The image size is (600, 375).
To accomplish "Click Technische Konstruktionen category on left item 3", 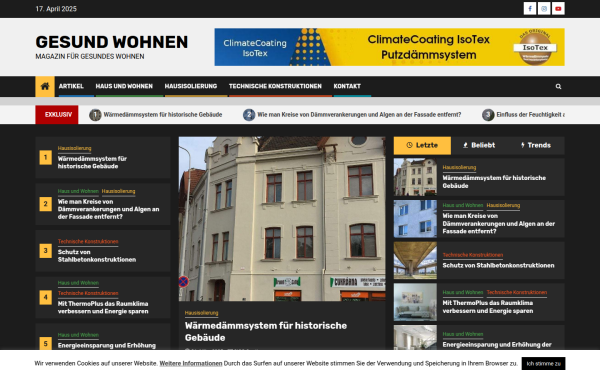I will coord(88,241).
